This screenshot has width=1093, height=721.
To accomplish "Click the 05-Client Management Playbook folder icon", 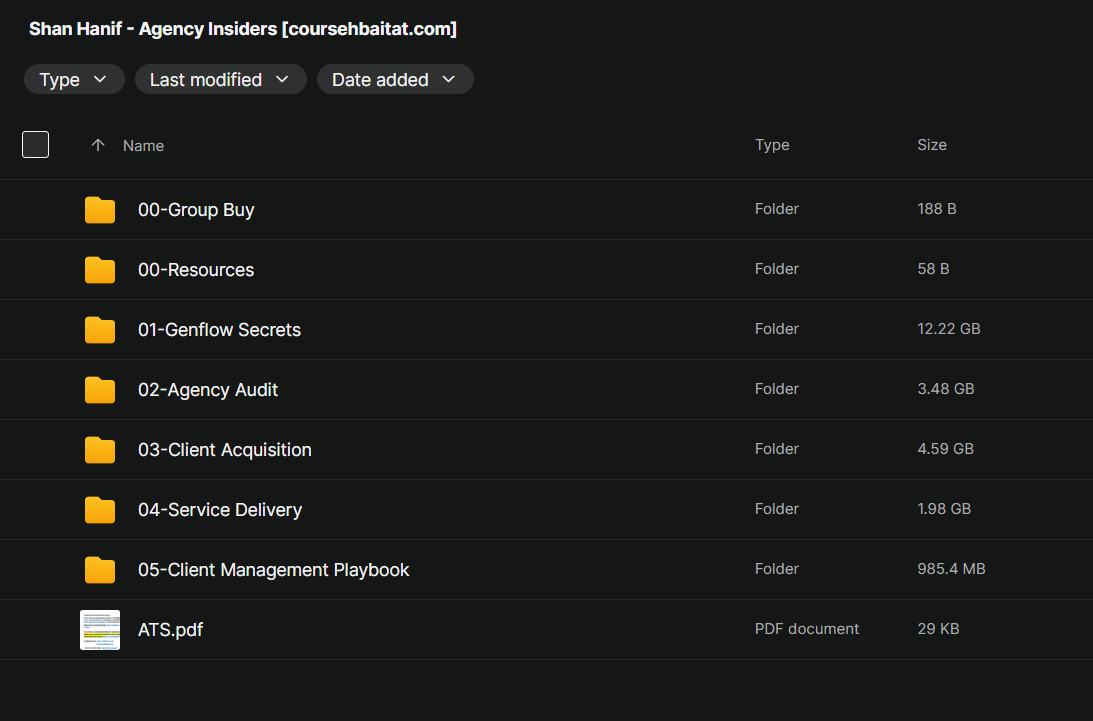I will [x=100, y=570].
